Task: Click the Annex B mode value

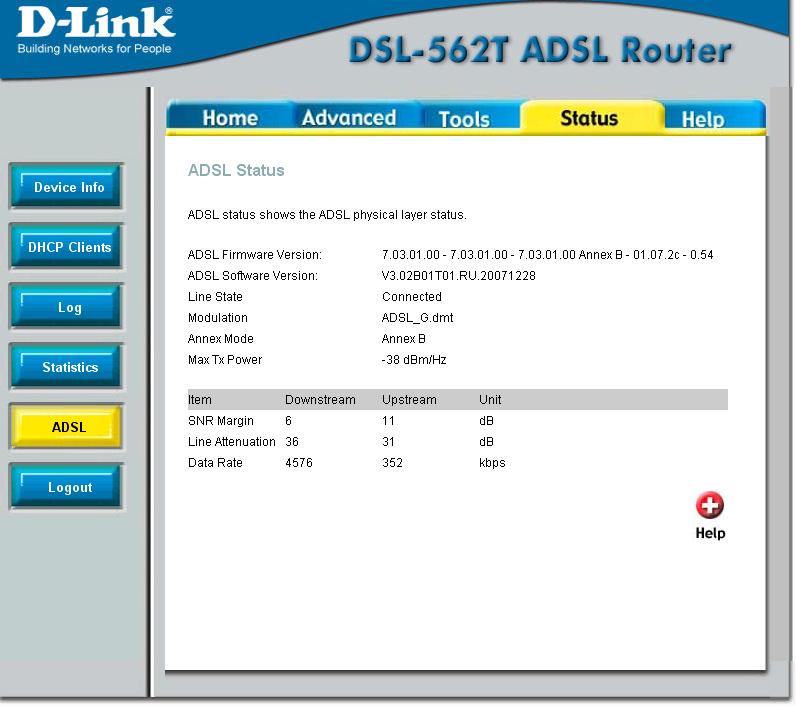Action: (404, 339)
